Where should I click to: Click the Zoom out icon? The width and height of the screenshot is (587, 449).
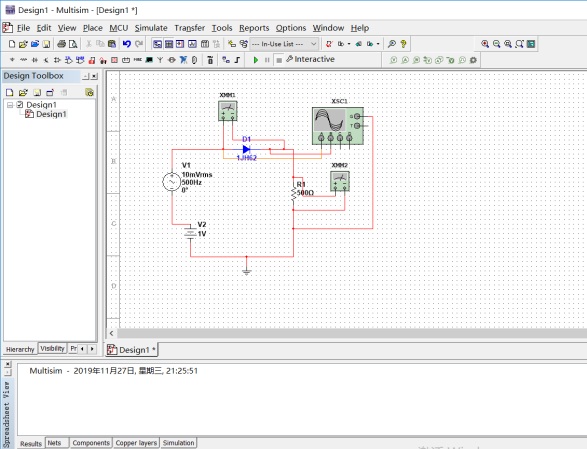(x=496, y=44)
